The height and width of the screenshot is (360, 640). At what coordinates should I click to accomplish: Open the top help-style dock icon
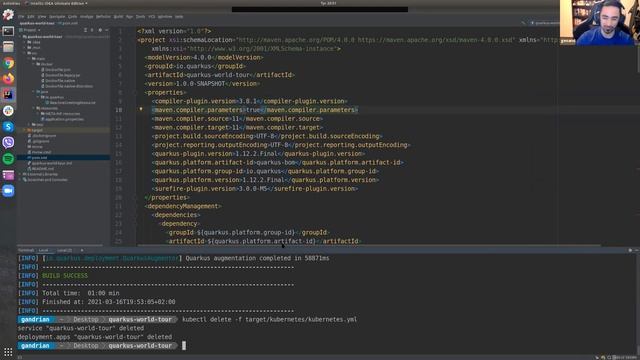(x=8, y=15)
